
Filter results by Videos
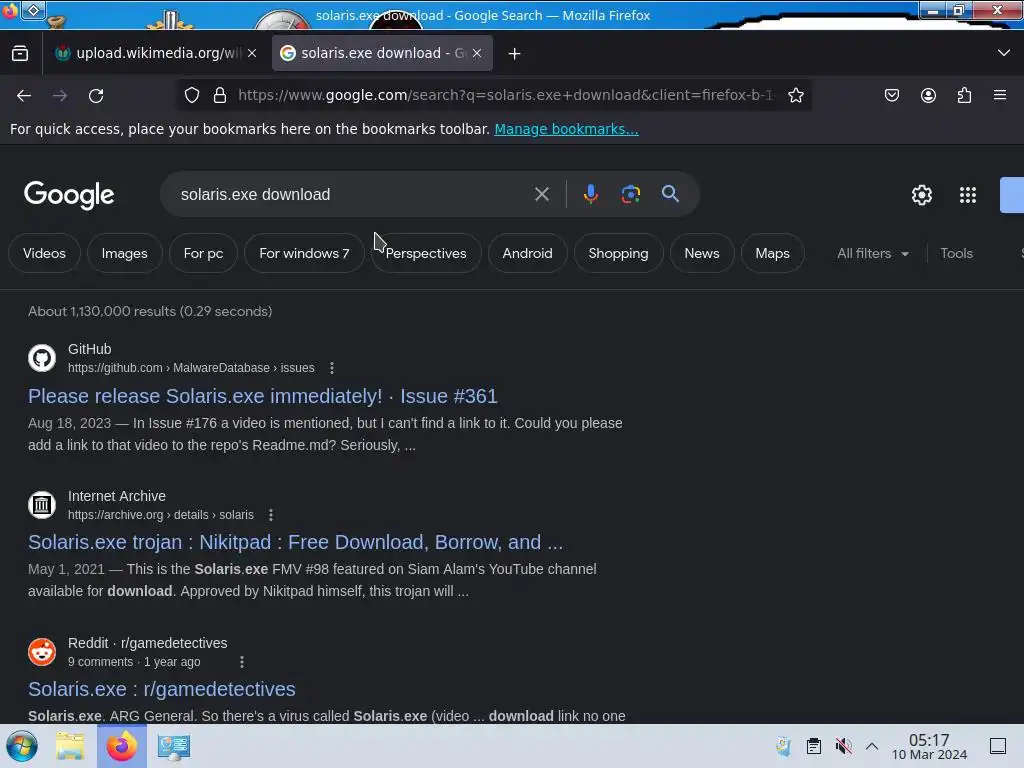pos(44,253)
